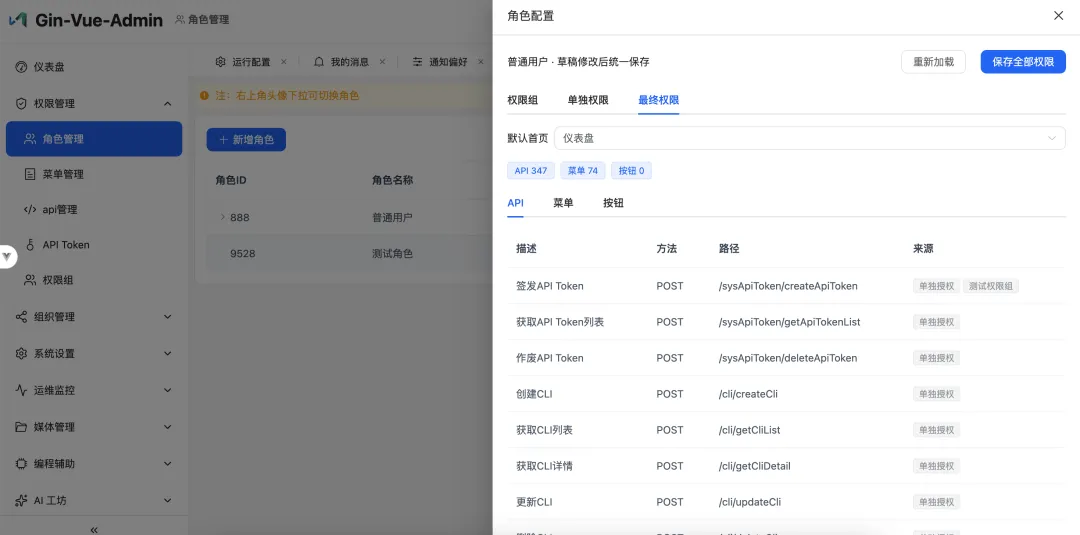Click the 菜单 74 count badge

click(x=583, y=171)
